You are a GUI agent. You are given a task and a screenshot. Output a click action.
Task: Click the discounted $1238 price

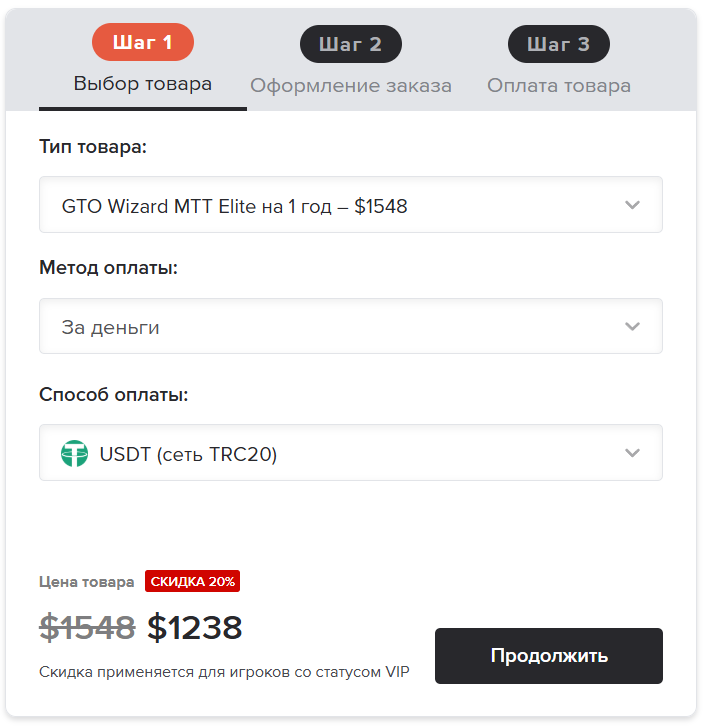(195, 627)
